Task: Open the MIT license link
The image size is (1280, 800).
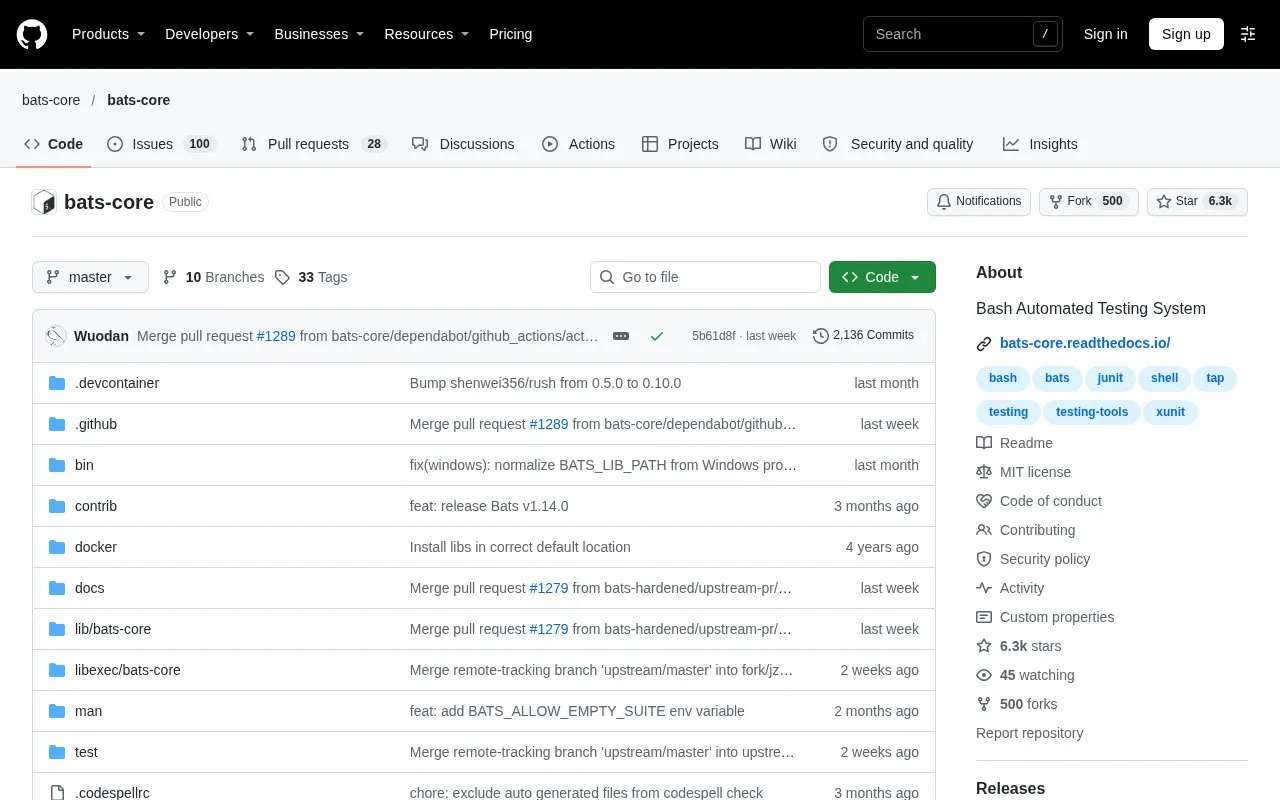Action: (1024, 472)
